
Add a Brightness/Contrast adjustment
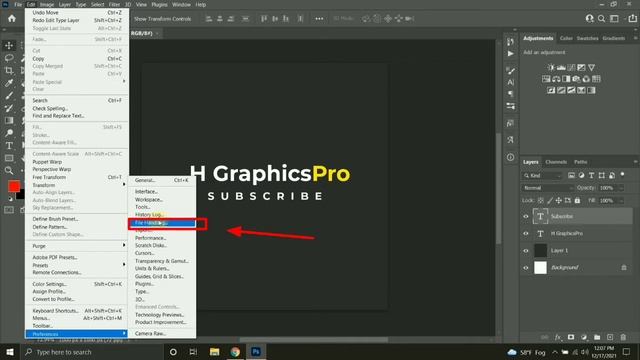[x=551, y=67]
